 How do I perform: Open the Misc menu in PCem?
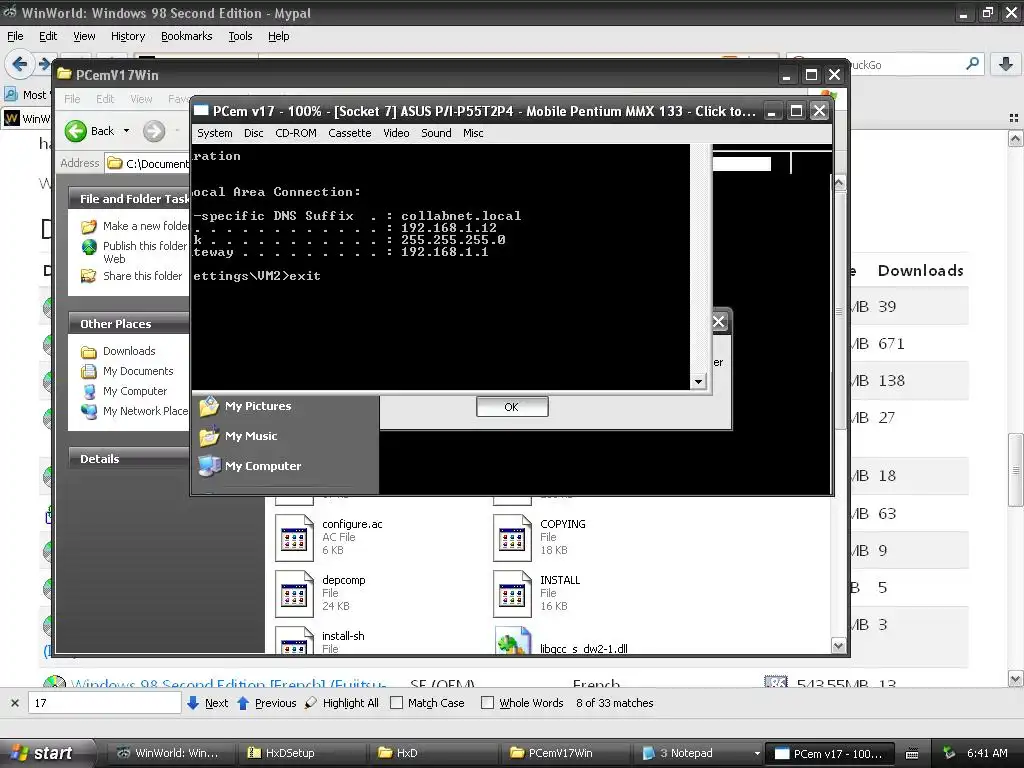click(x=473, y=133)
